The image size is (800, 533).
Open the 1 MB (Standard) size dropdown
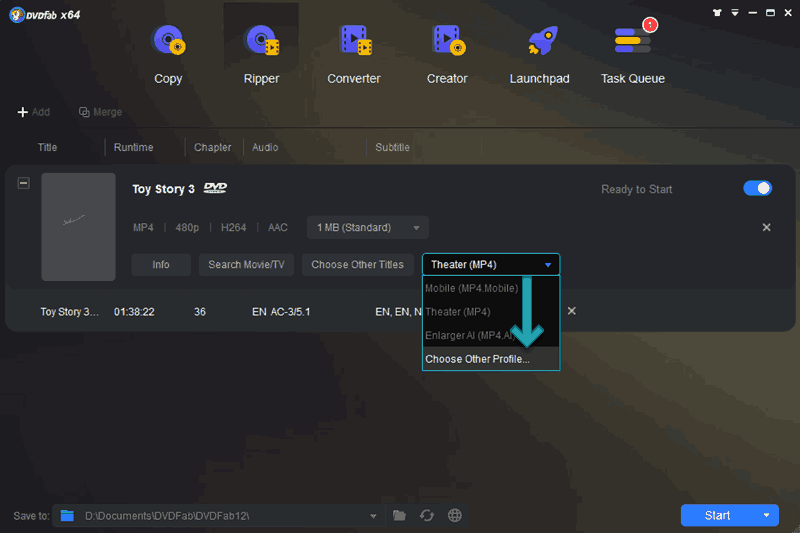[368, 227]
